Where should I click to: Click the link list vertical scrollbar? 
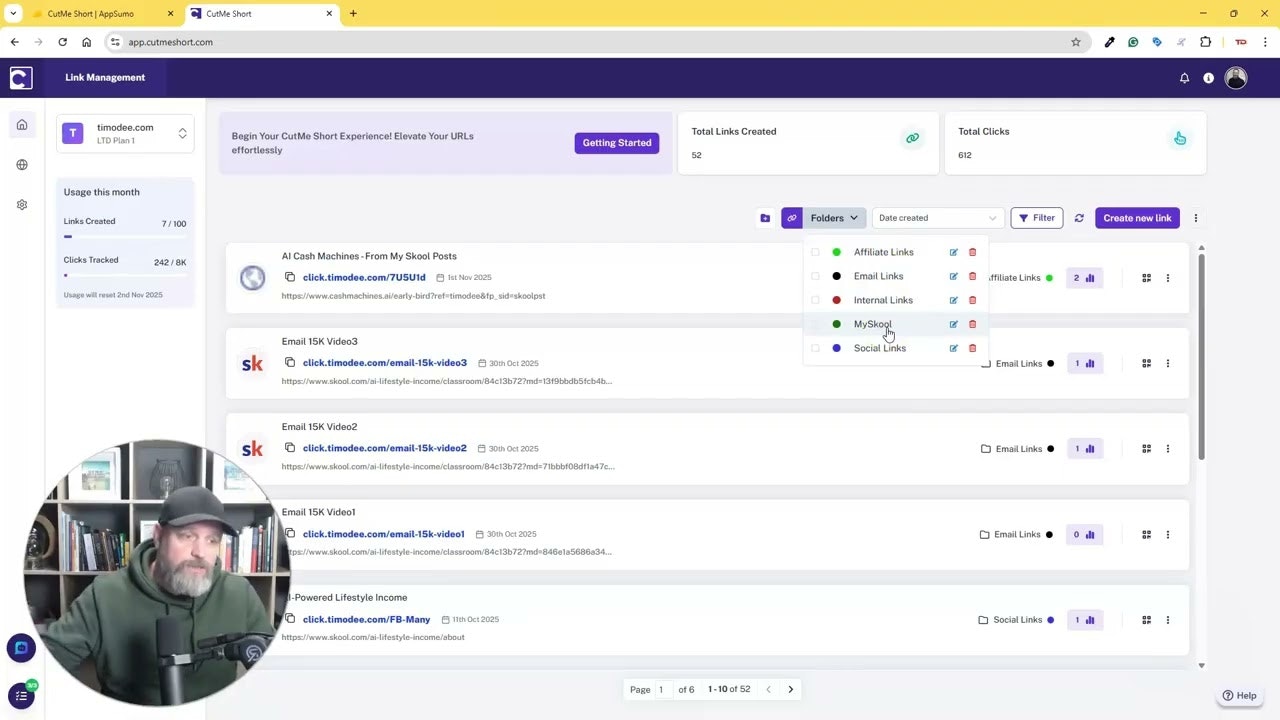pyautogui.click(x=1201, y=355)
